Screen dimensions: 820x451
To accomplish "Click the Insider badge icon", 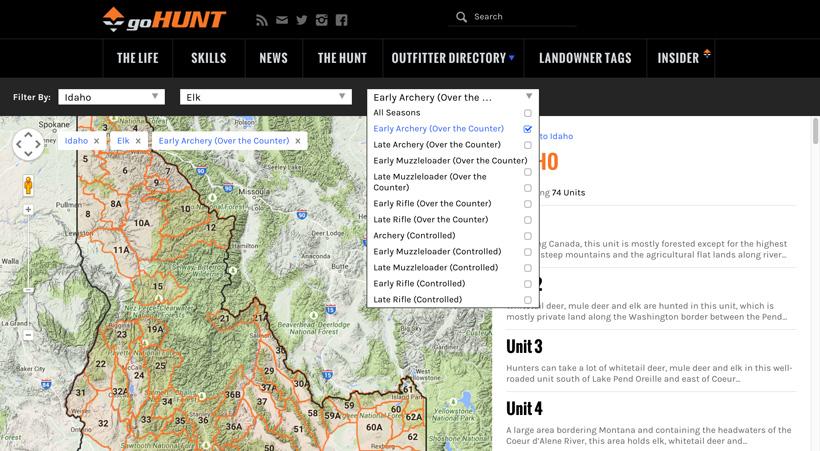I will [707, 53].
